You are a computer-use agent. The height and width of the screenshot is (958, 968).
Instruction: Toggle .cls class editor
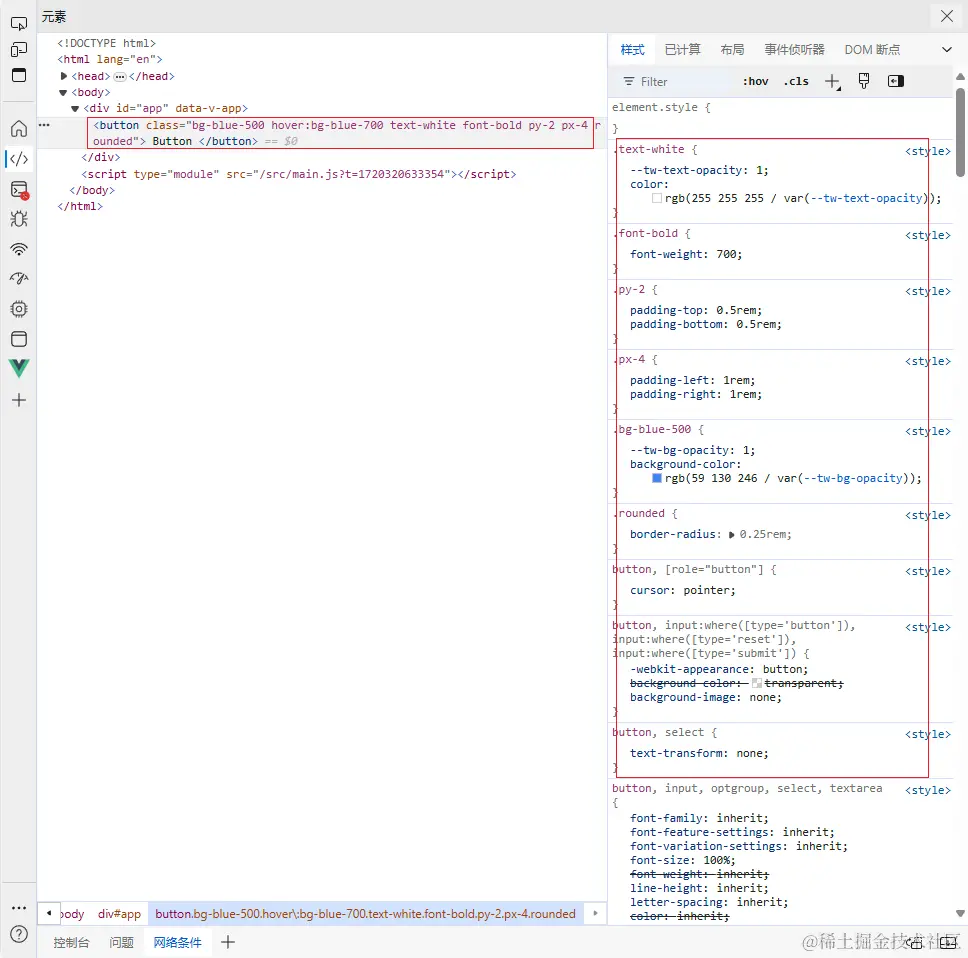(796, 81)
